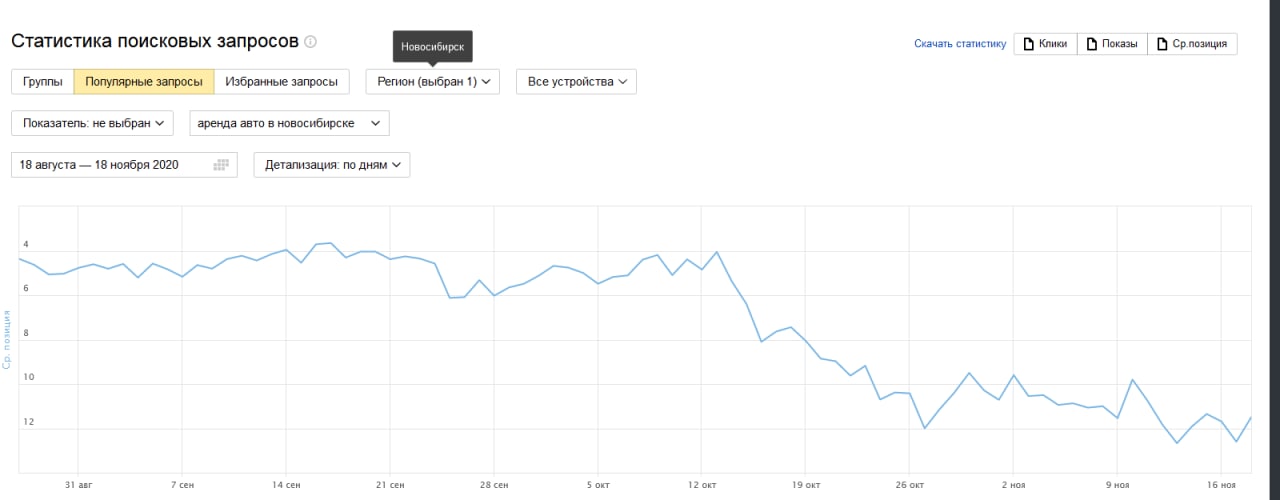Click the Ср. позиция axis label
This screenshot has height=500, width=1280.
[7, 340]
